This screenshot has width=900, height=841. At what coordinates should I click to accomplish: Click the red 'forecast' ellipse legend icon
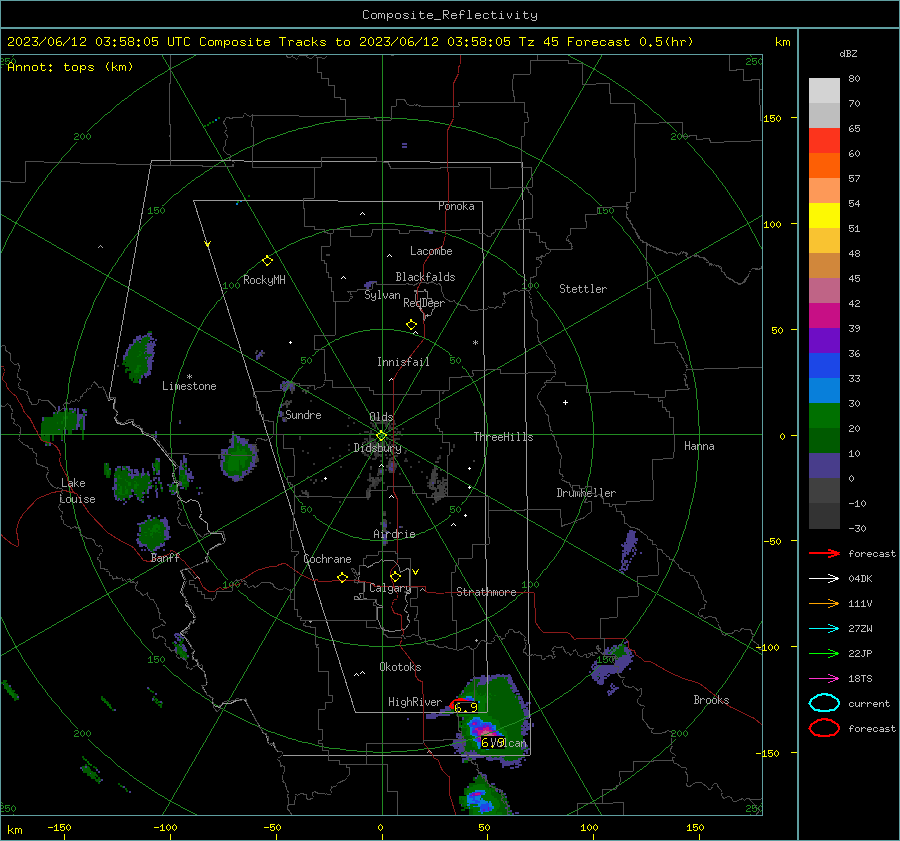[x=824, y=728]
